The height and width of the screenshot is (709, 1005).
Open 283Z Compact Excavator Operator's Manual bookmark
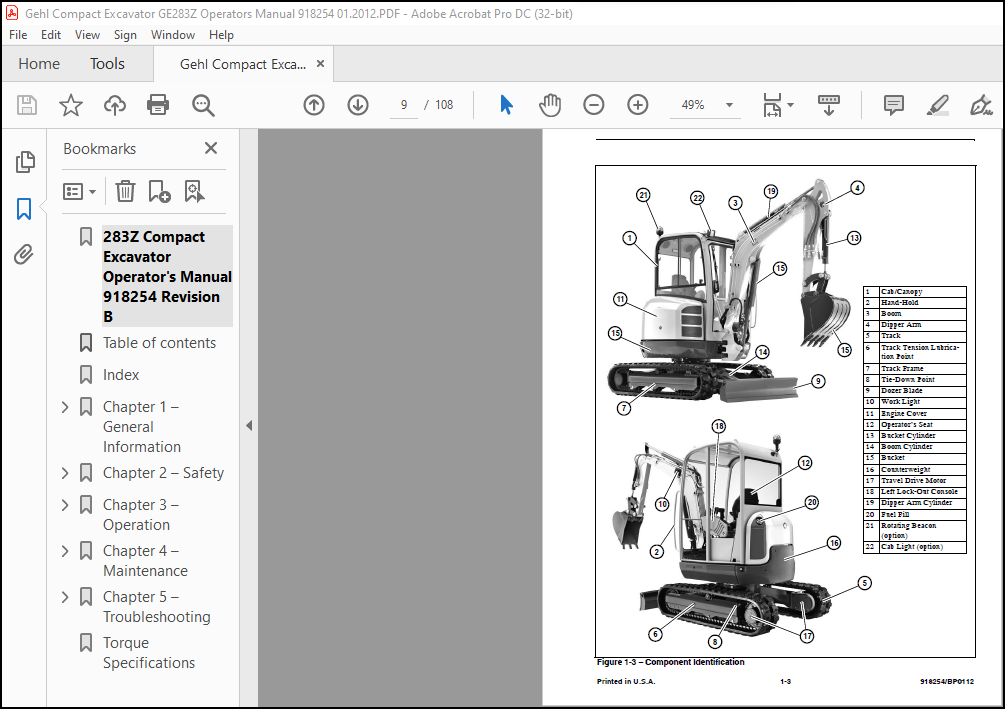pos(167,276)
